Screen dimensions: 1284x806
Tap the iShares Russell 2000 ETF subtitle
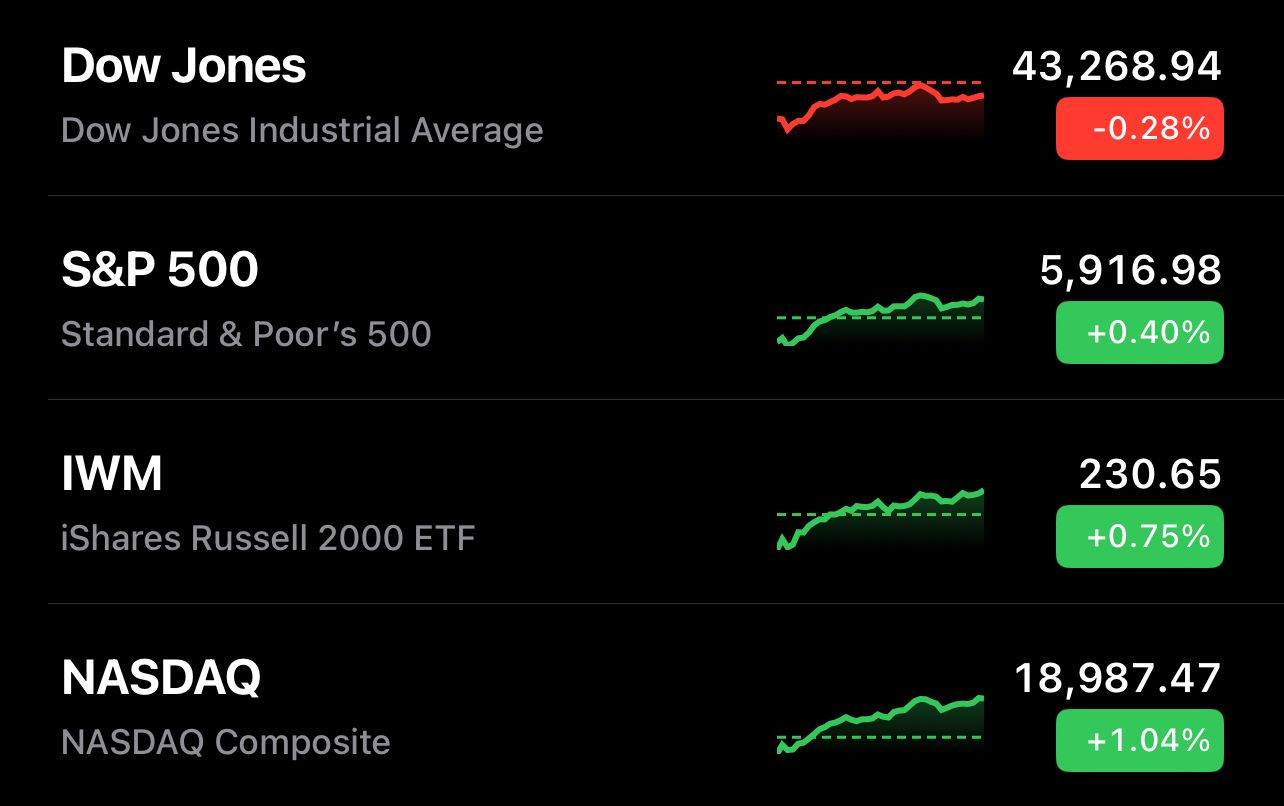pyautogui.click(x=268, y=538)
